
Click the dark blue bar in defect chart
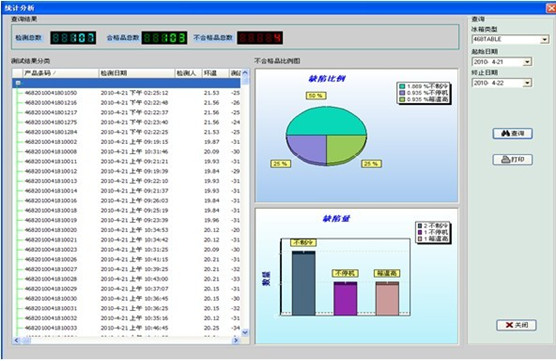(304, 283)
